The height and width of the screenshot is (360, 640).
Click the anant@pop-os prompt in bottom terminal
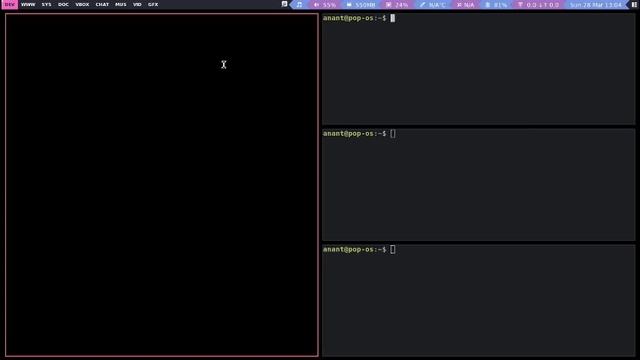coord(354,249)
